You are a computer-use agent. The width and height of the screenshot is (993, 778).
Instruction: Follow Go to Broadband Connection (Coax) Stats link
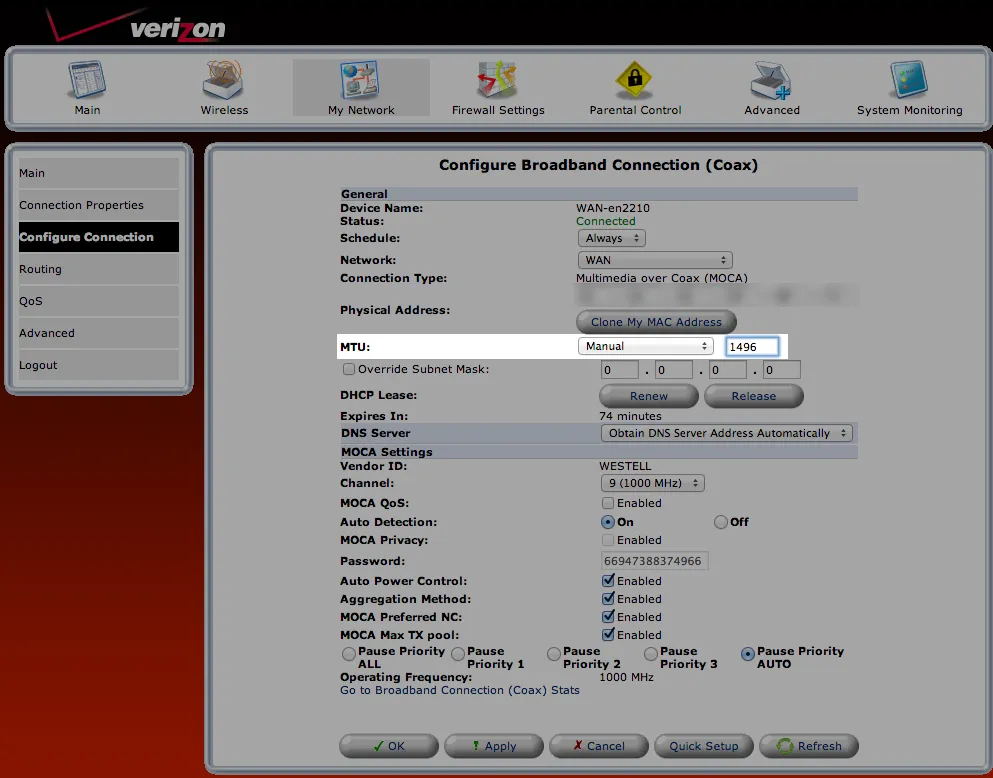click(460, 690)
